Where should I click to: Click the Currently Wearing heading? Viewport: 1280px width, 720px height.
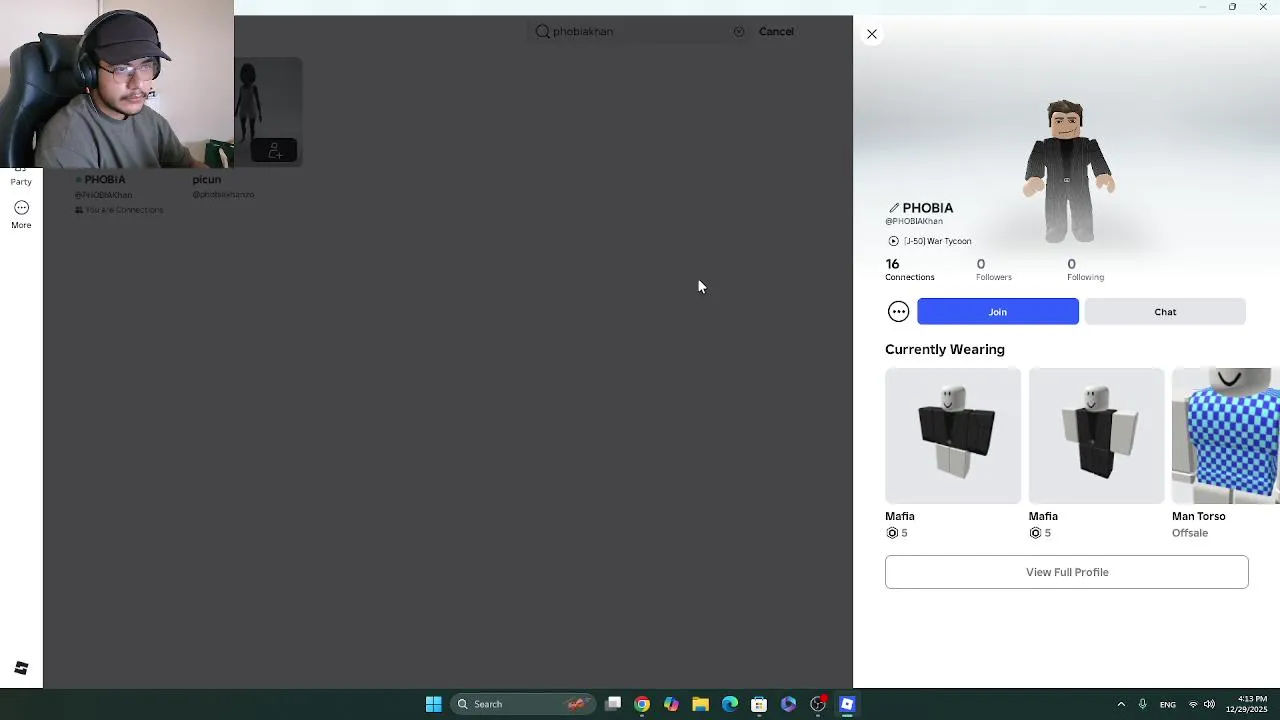click(x=945, y=349)
